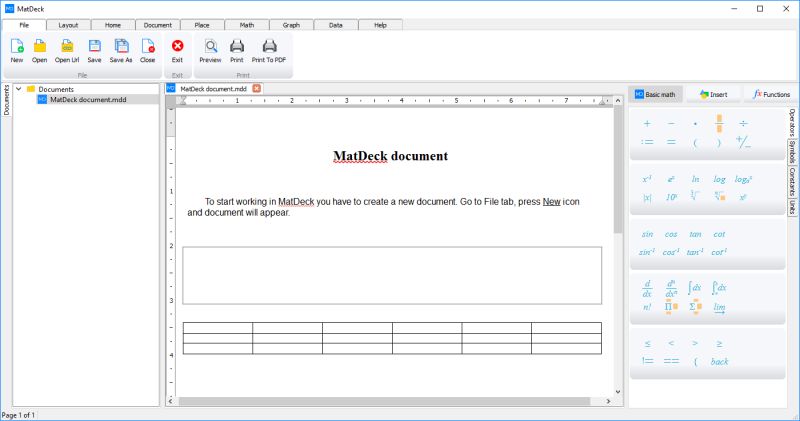Insert the less-than-or-equal operator
This screenshot has height=421, width=800.
(647, 344)
